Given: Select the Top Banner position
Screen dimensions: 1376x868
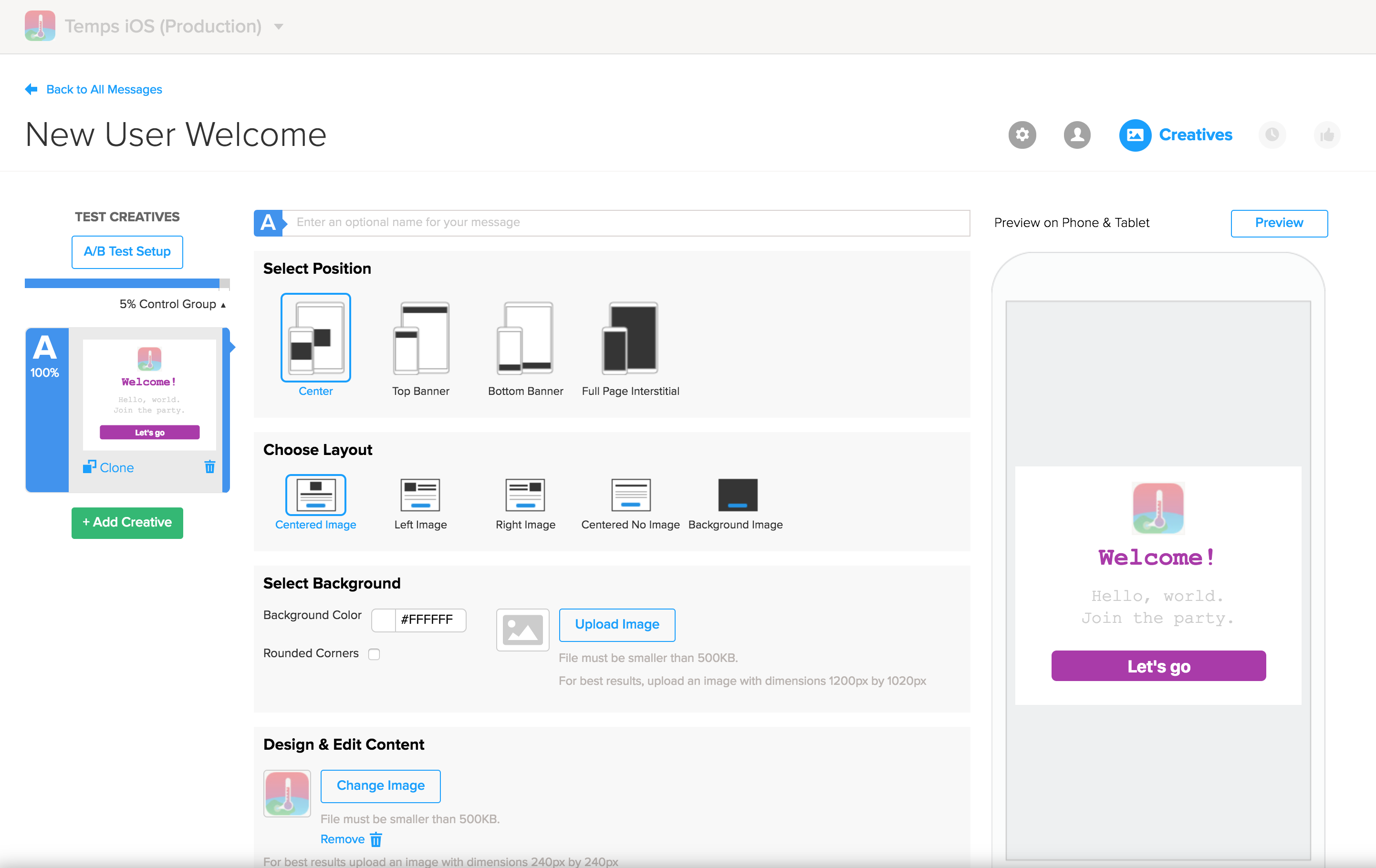Looking at the screenshot, I should (x=420, y=338).
